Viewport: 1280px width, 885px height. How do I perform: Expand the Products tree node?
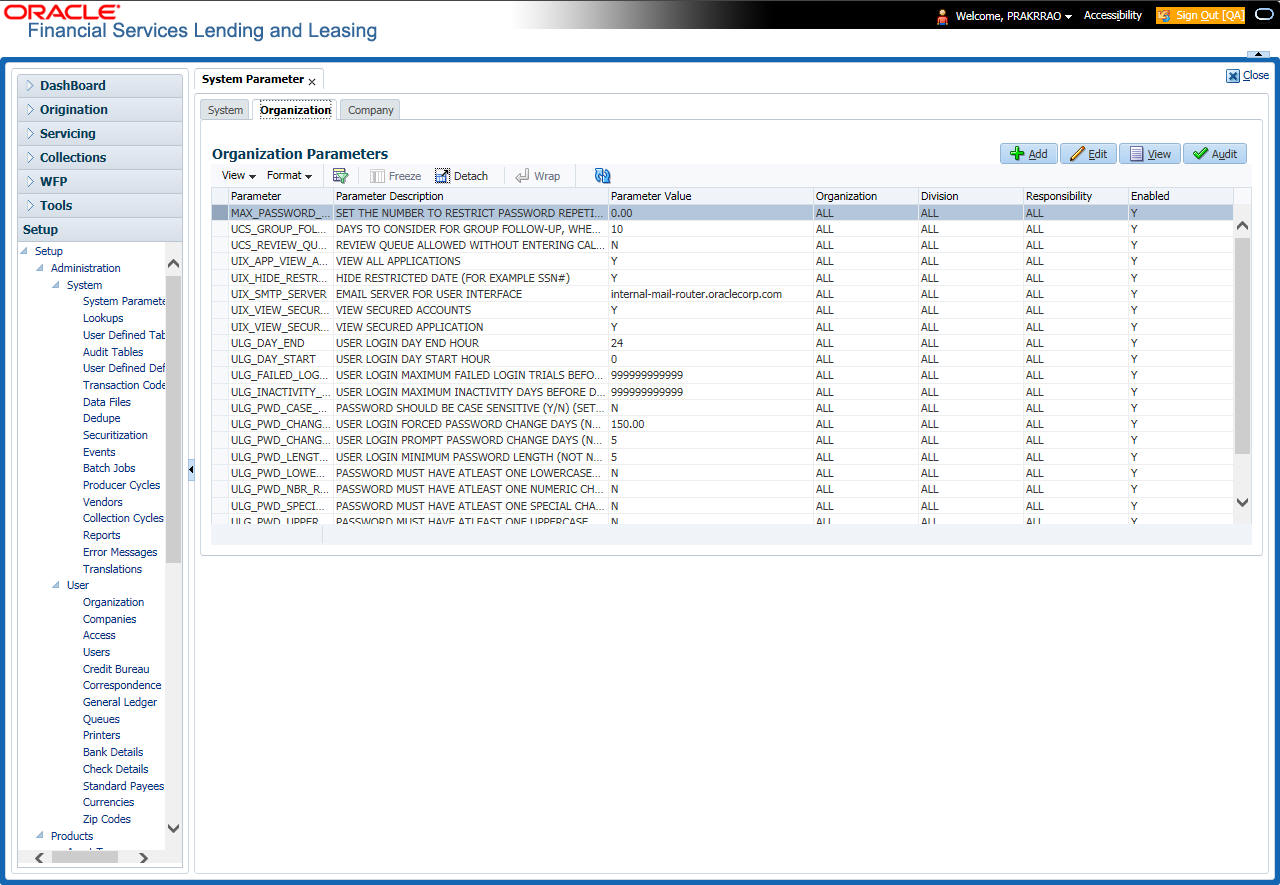click(40, 836)
